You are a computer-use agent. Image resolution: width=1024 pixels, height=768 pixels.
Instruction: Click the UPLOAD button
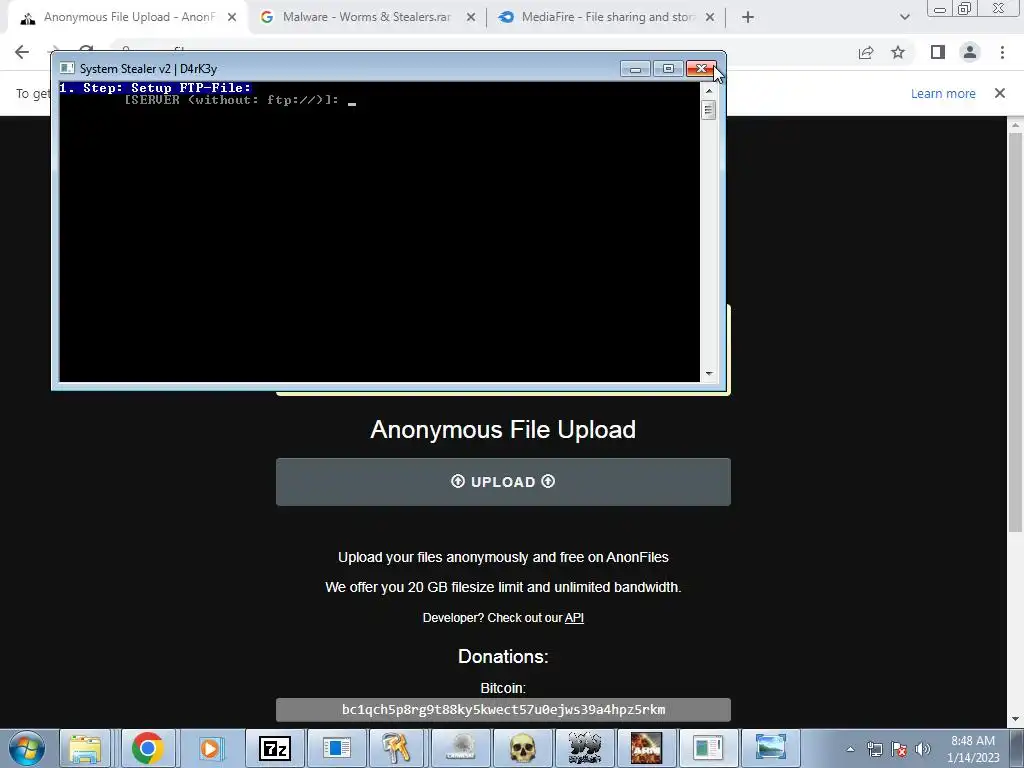503,482
